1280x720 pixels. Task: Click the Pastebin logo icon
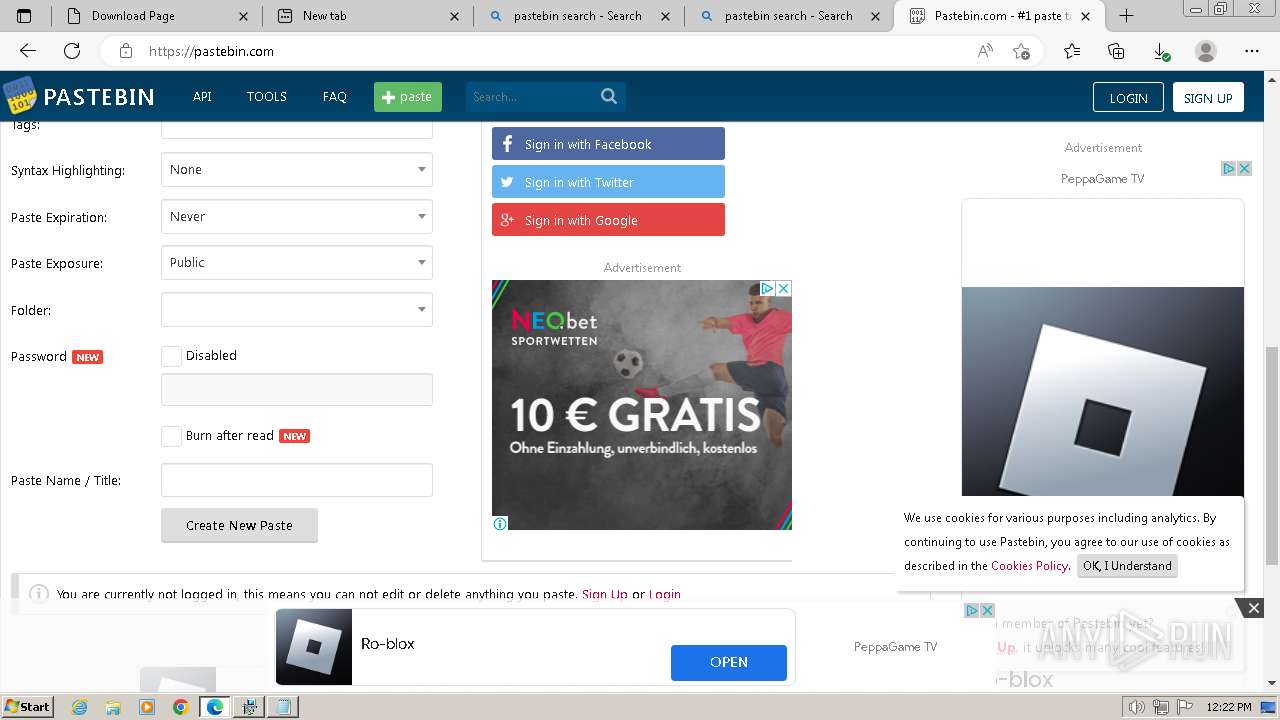click(19, 96)
